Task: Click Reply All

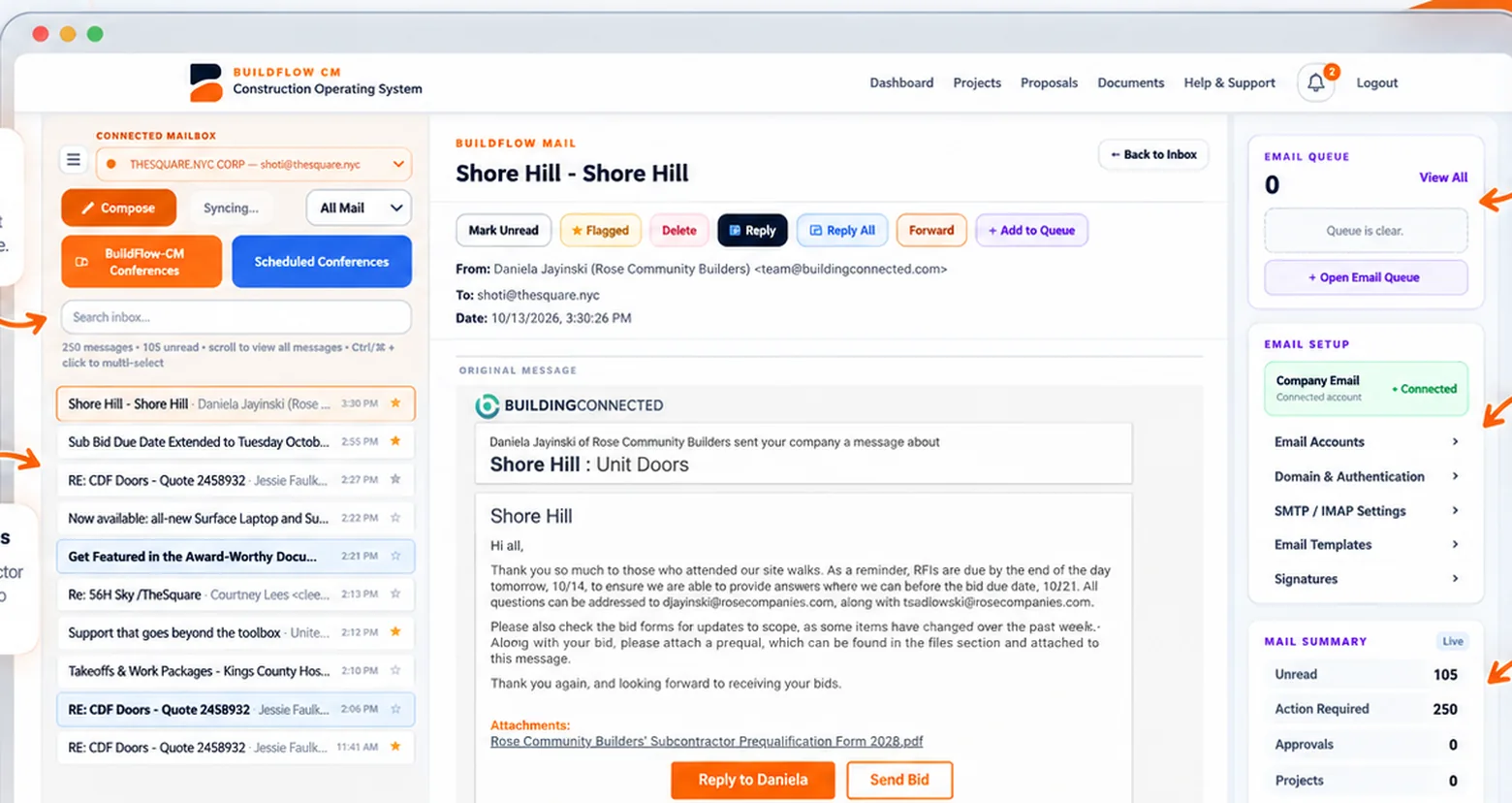Action: 842,230
